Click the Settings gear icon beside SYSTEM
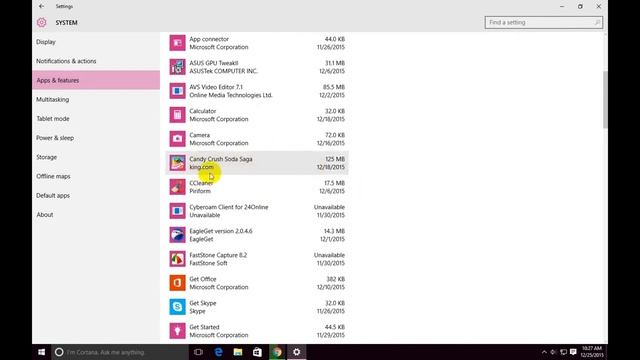The width and height of the screenshot is (640, 360). click(x=42, y=22)
